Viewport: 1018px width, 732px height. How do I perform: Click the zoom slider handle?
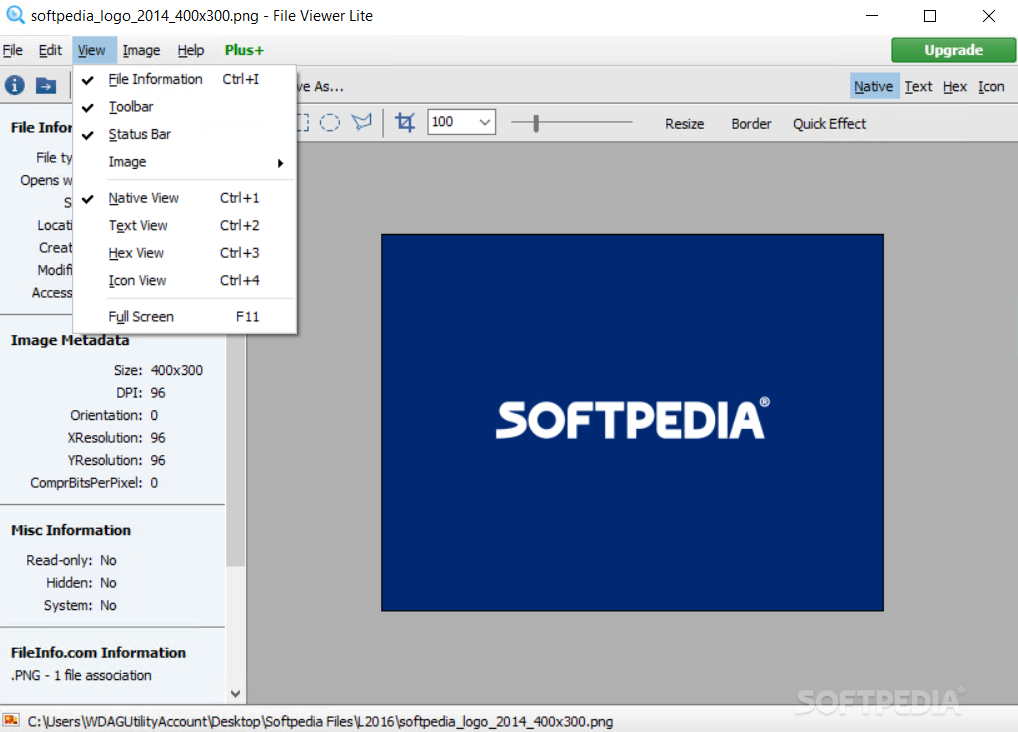[536, 123]
